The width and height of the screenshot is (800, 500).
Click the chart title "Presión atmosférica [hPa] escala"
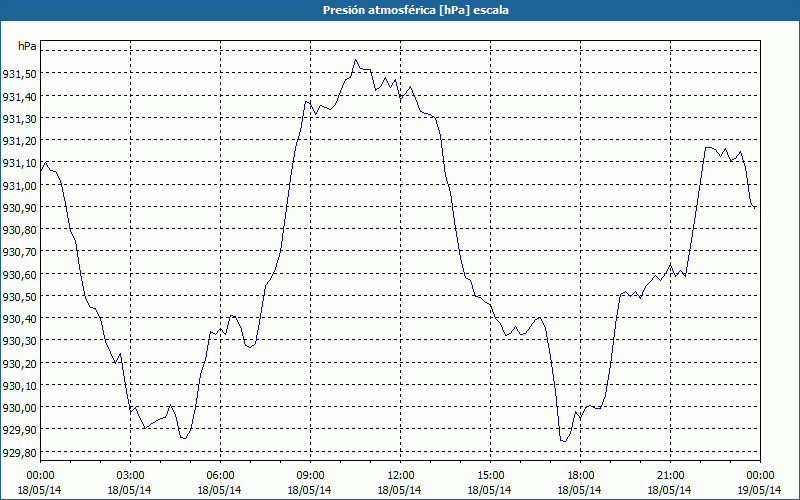click(x=400, y=10)
